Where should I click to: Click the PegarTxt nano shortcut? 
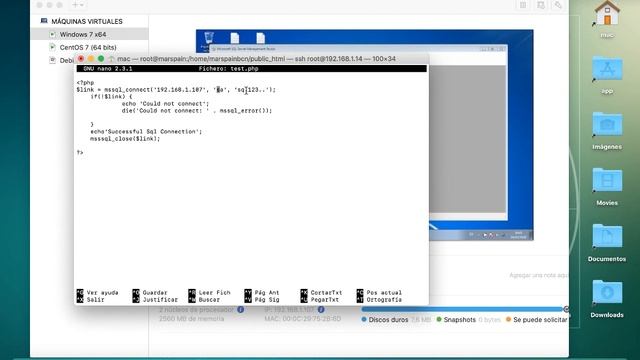pyautogui.click(x=320, y=300)
